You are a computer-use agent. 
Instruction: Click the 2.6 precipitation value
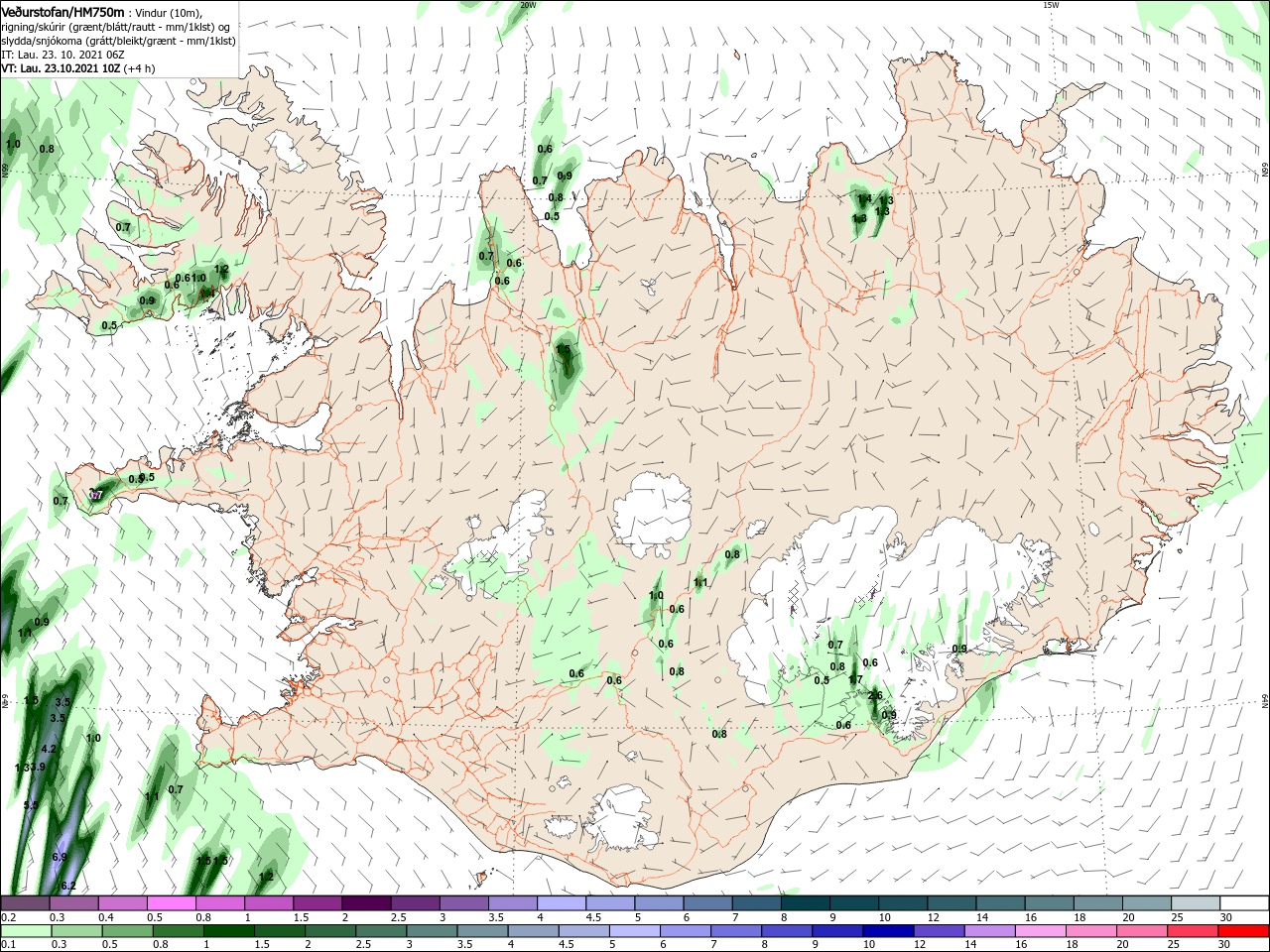tap(875, 696)
